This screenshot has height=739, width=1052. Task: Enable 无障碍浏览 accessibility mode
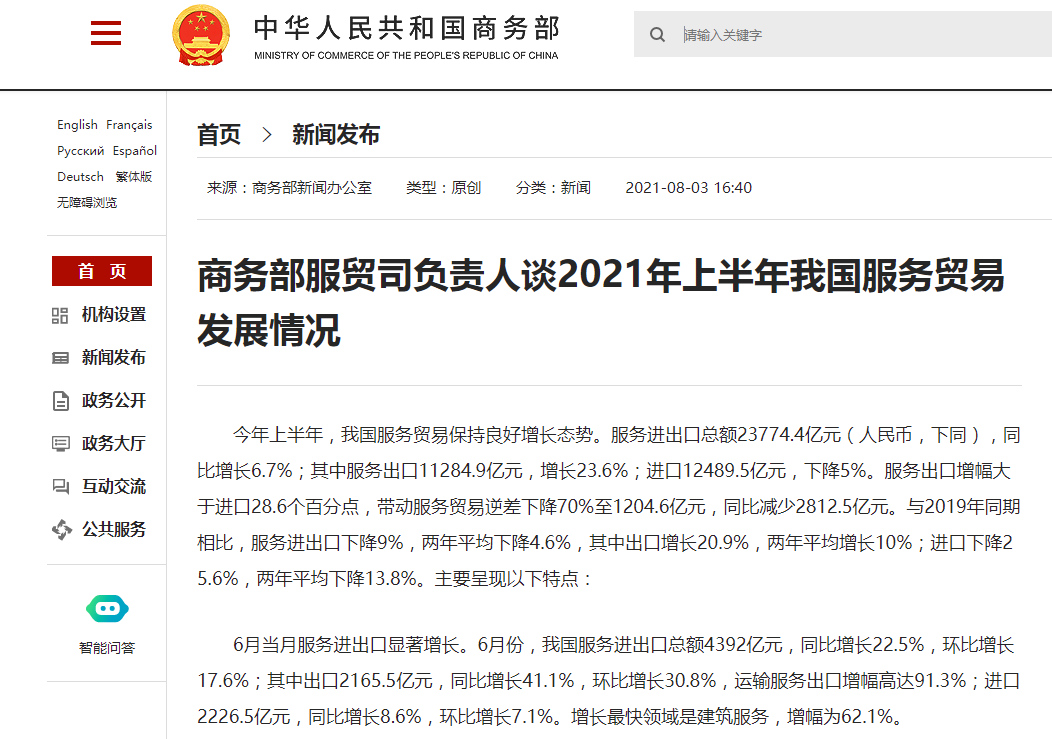(87, 203)
